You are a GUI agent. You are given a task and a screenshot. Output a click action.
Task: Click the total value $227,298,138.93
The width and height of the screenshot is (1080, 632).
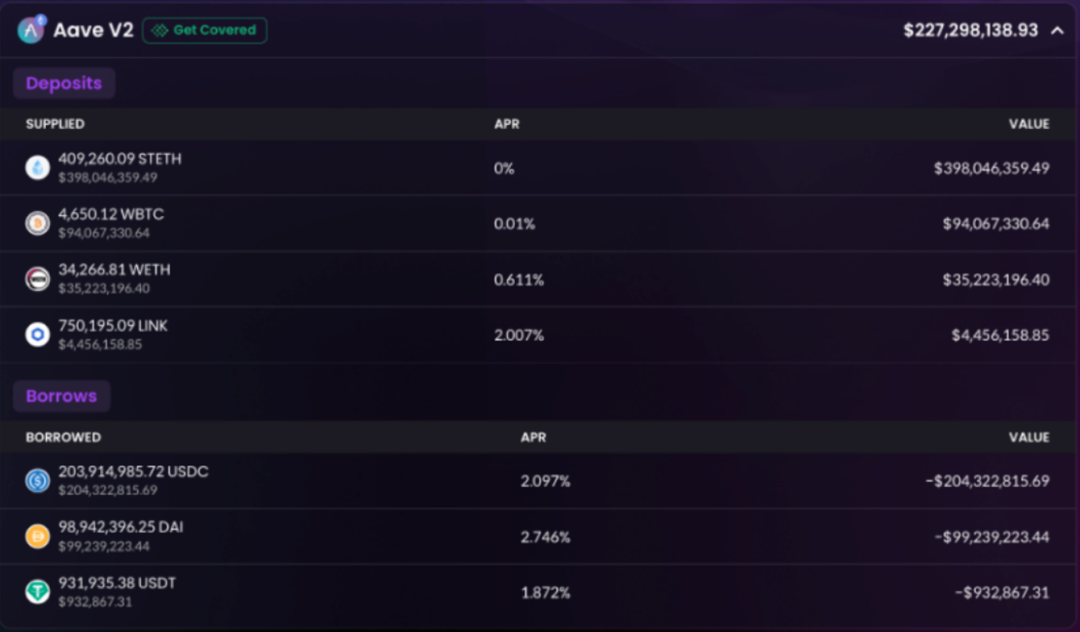click(970, 31)
